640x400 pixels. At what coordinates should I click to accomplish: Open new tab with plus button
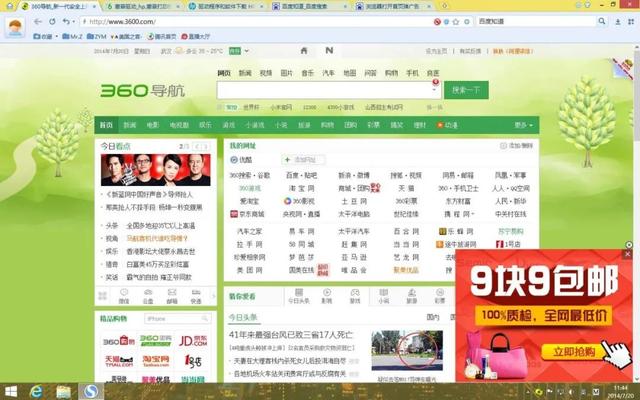[x=444, y=6]
